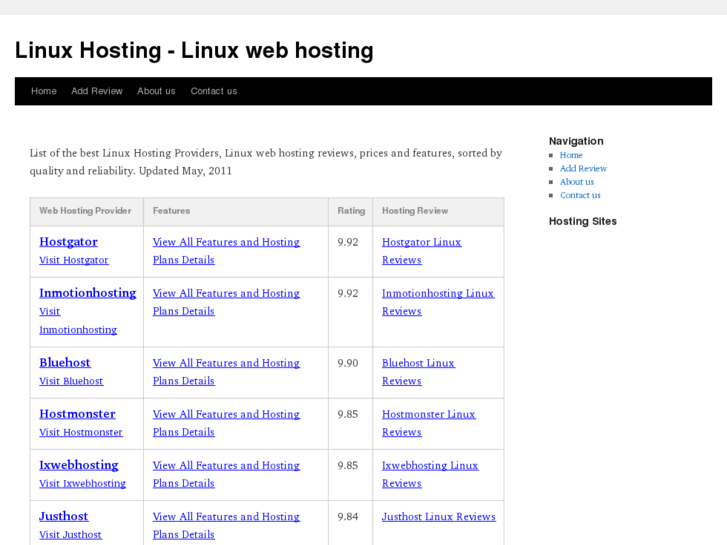View features and plans details for Ixwebhosting

226,474
